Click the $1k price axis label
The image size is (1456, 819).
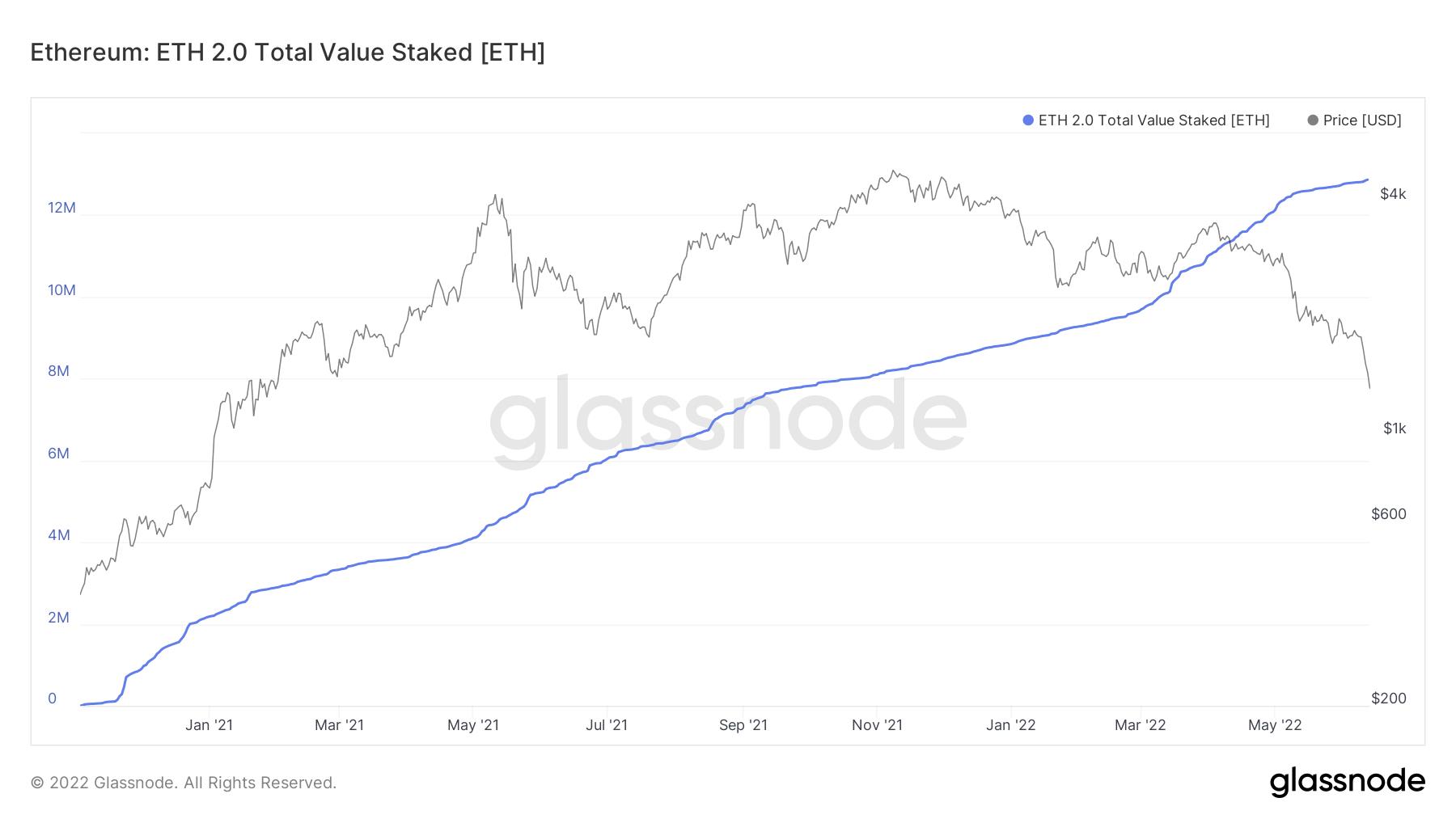click(1395, 428)
